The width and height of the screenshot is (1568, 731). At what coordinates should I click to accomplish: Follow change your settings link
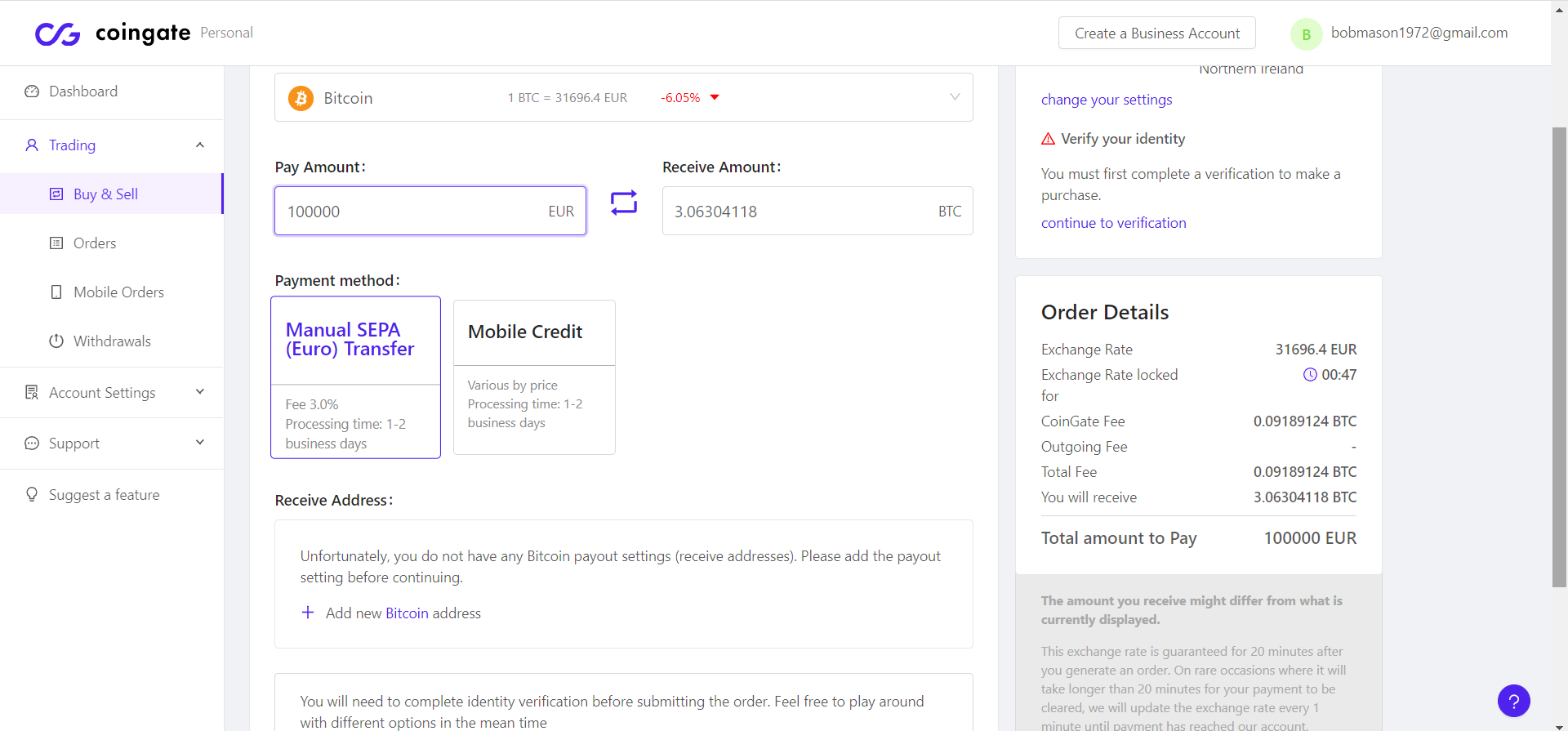(1106, 100)
